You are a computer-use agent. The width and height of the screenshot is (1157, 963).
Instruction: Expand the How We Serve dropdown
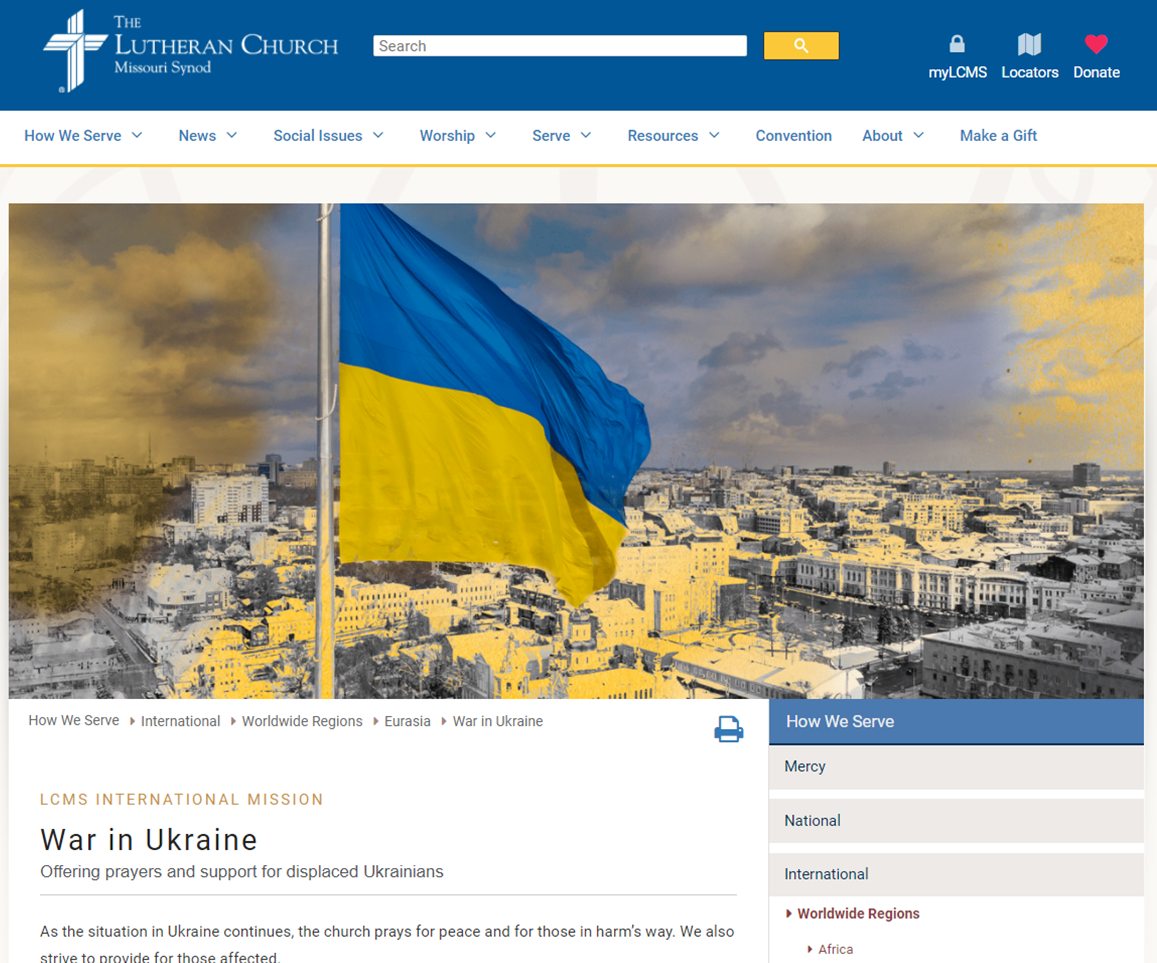(x=137, y=136)
